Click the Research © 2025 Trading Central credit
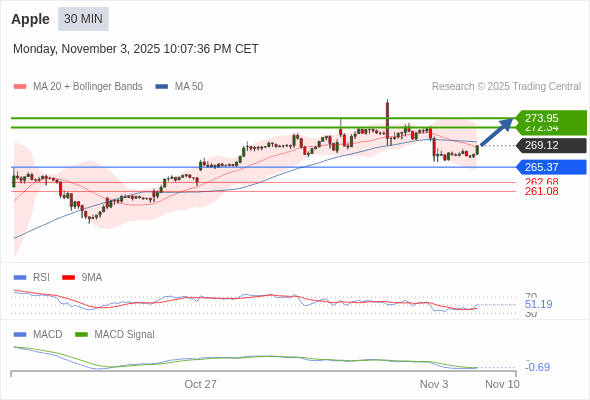Screen dimensions: 590x400 point(506,87)
